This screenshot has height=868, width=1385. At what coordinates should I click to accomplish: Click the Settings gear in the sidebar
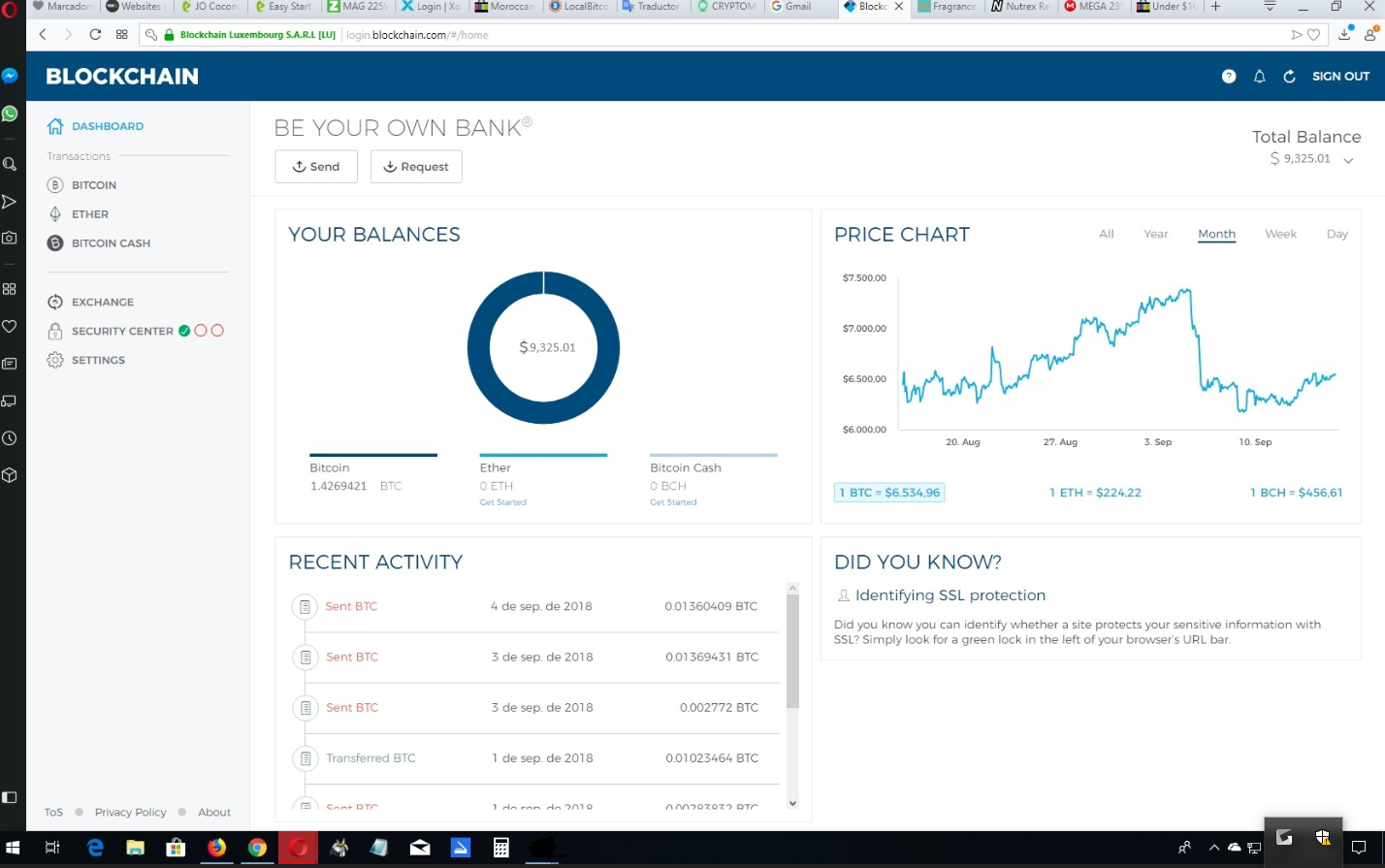[55, 360]
